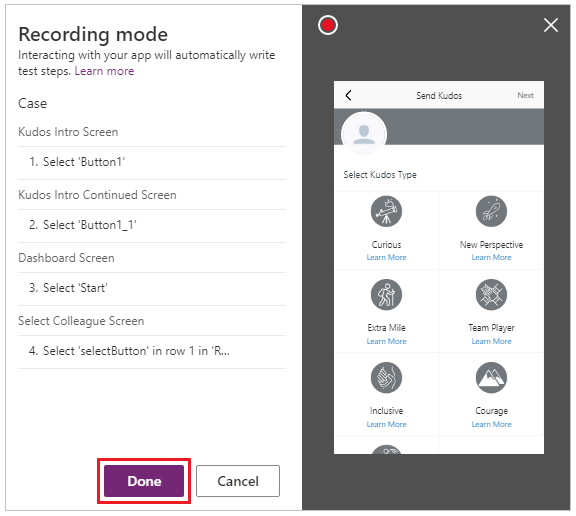This screenshot has height=516, width=576.
Task: Open Learn More under Inclusive
Action: 386,424
